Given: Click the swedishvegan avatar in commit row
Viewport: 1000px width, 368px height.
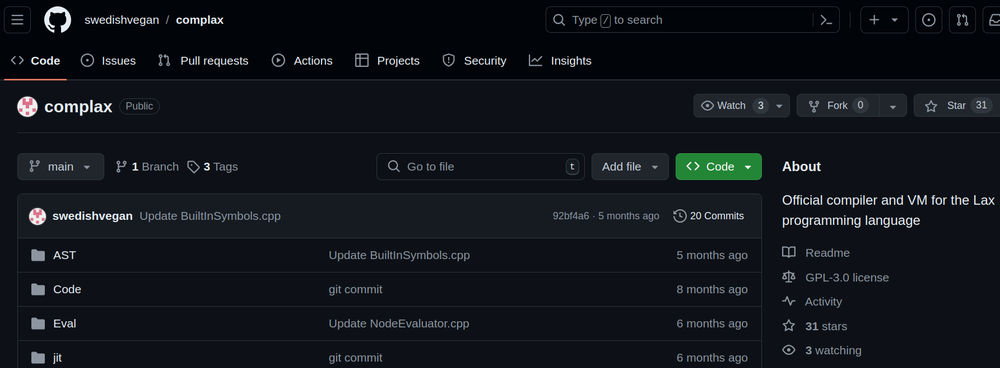Looking at the screenshot, I should click(x=38, y=216).
